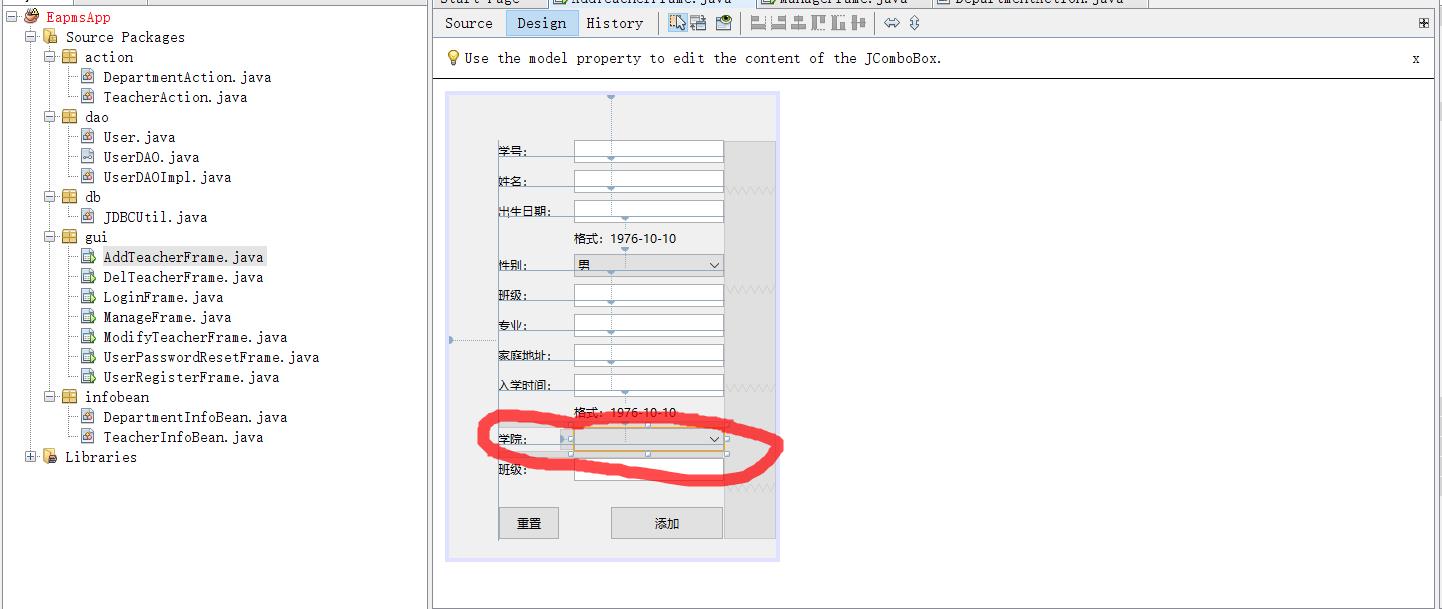The height and width of the screenshot is (609, 1442).
Task: Select ModifyTeacherFrame.java in the tree
Action: (195, 337)
